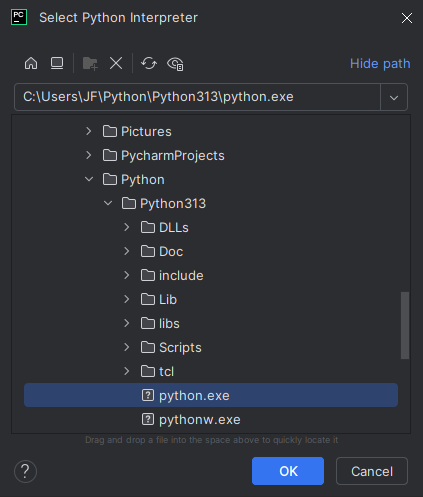Open the path history dropdown arrow
Screen dimensions: 423x497
point(394,97)
